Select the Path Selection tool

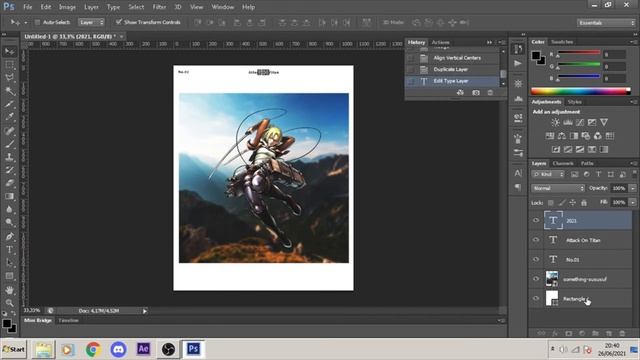click(9, 263)
